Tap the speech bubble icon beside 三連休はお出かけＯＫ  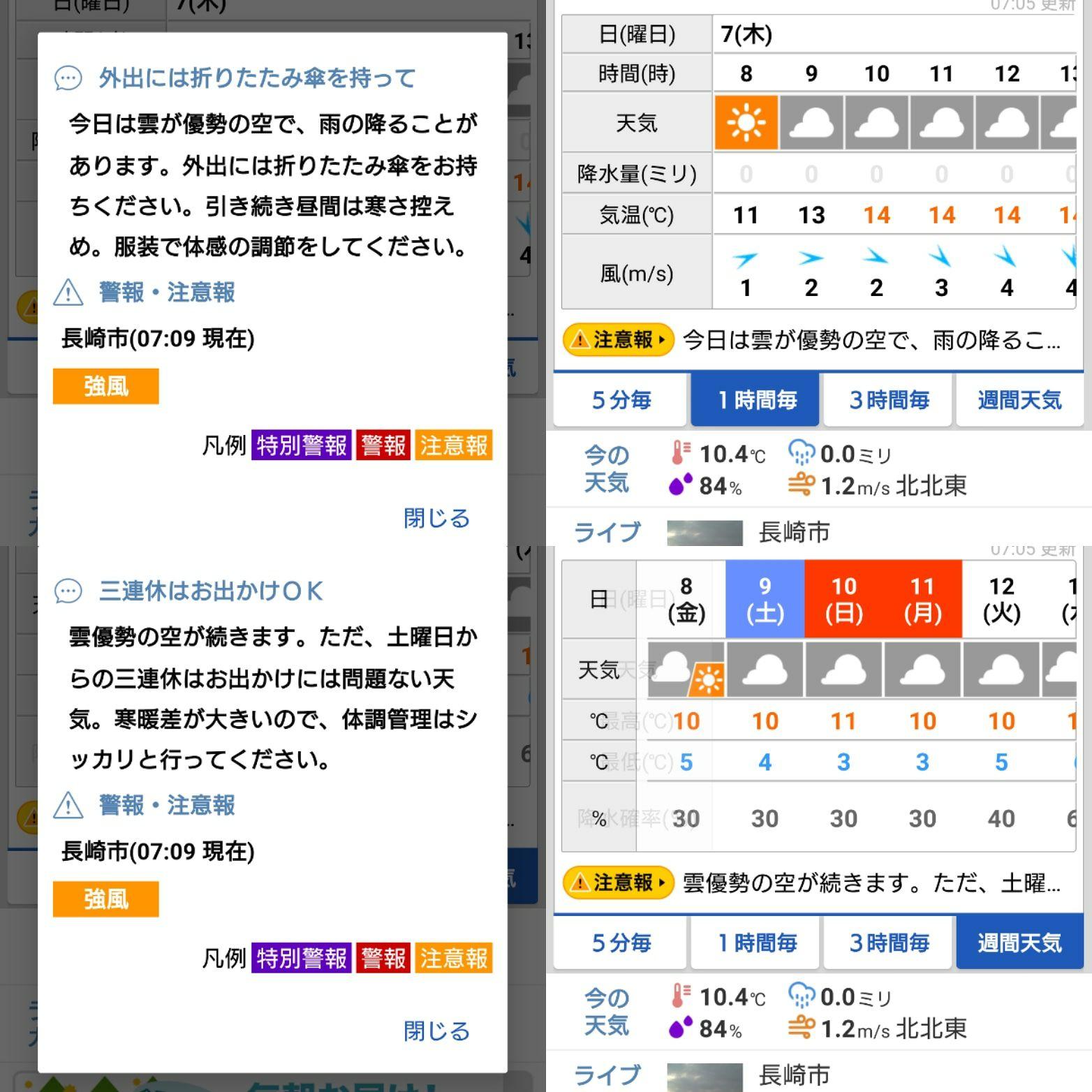pyautogui.click(x=68, y=591)
